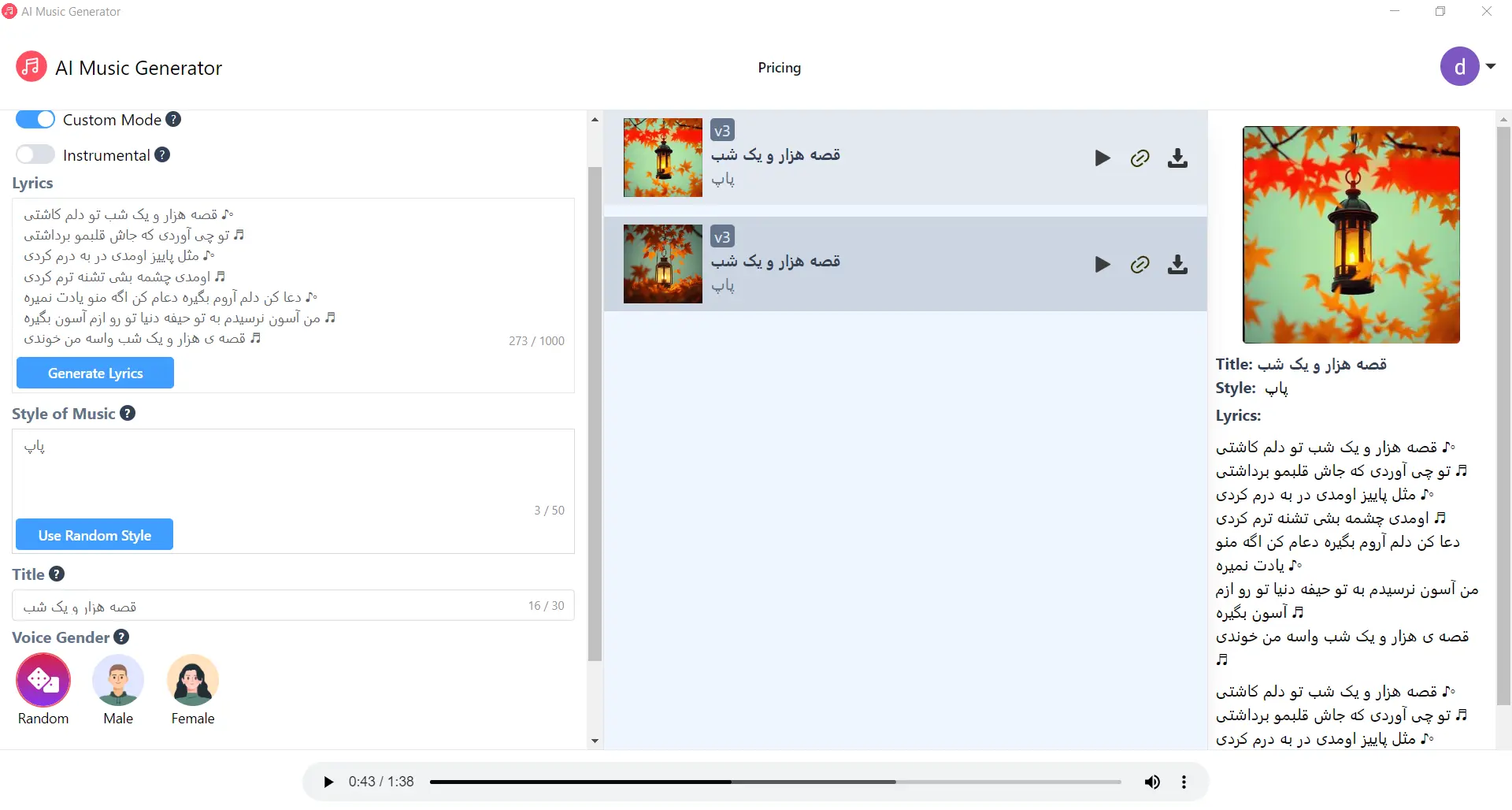Click the Title input field
Viewport: 1512px width, 810px height.
(x=293, y=606)
